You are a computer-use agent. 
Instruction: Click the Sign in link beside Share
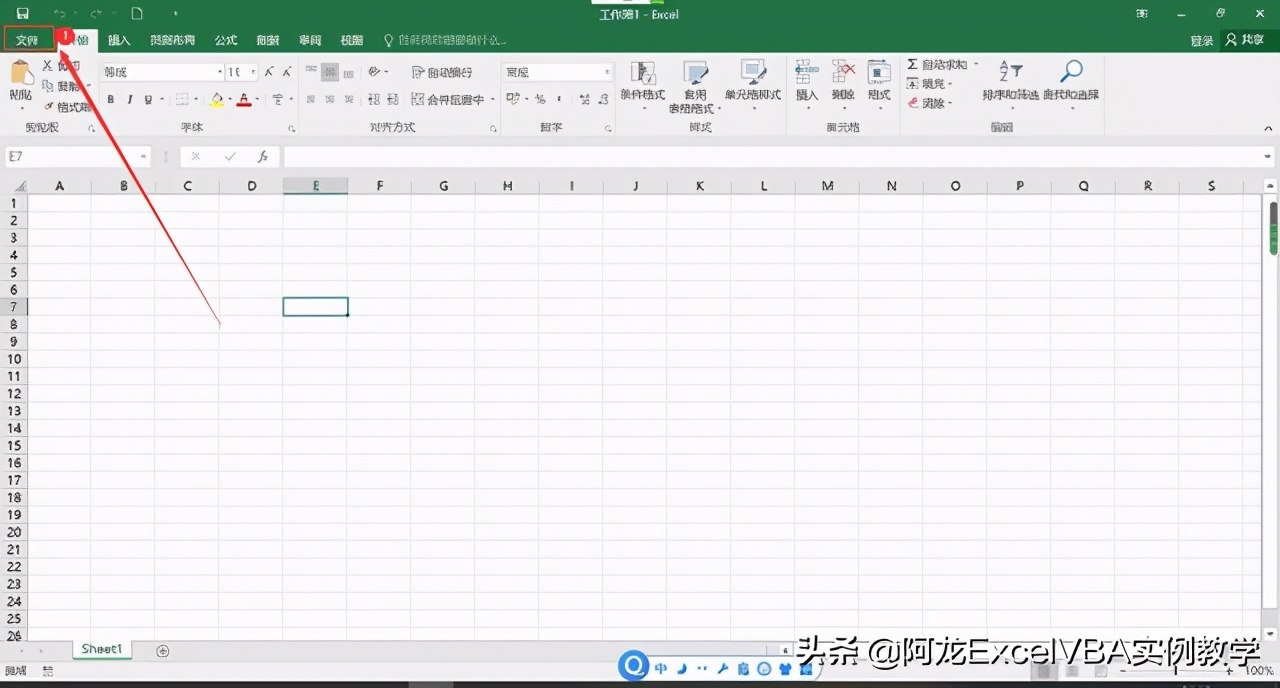1202,41
